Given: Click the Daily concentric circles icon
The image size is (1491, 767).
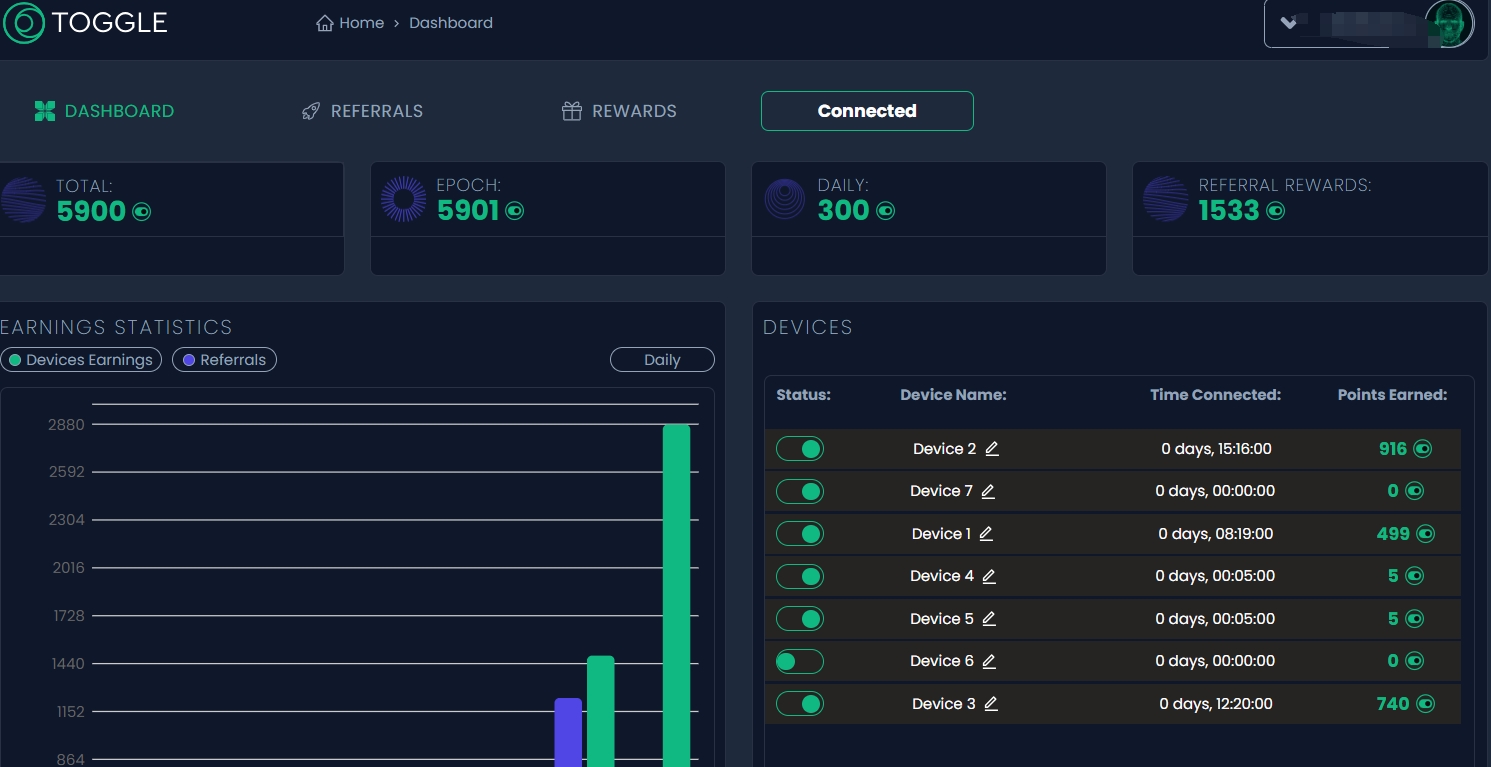Looking at the screenshot, I should pos(785,199).
